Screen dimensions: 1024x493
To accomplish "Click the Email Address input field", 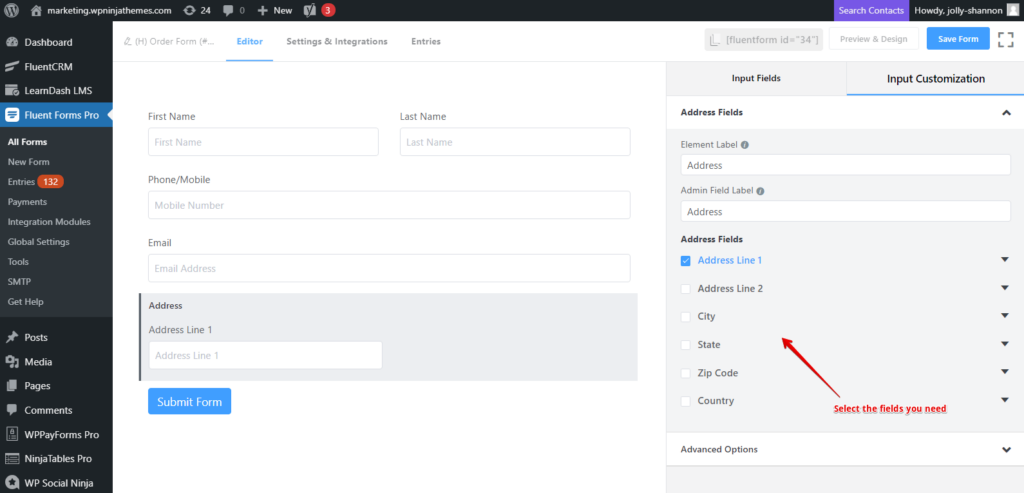I will coord(389,268).
